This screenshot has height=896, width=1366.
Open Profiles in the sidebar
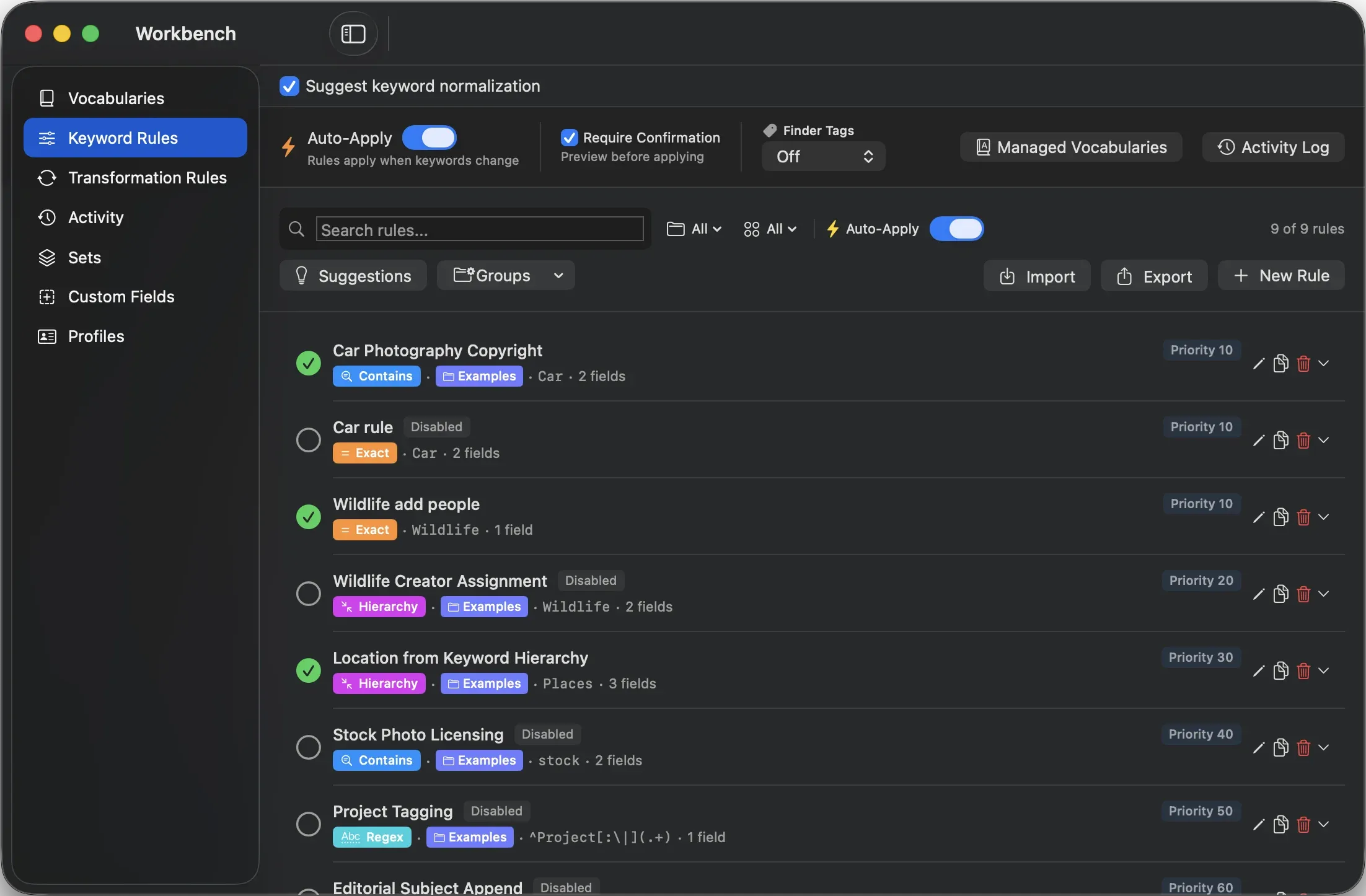point(135,336)
